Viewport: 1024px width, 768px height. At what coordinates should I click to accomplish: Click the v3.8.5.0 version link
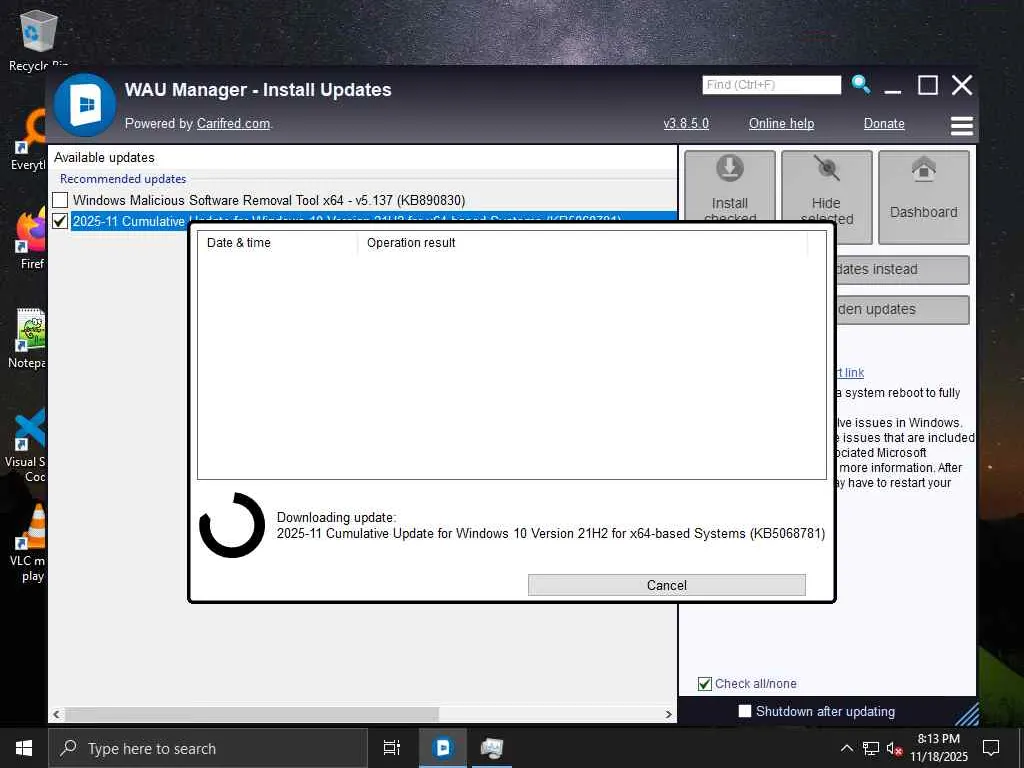click(x=686, y=123)
